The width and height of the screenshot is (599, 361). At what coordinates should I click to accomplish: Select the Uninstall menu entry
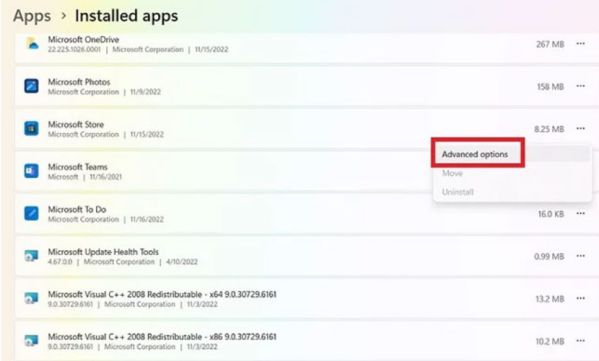(x=458, y=192)
